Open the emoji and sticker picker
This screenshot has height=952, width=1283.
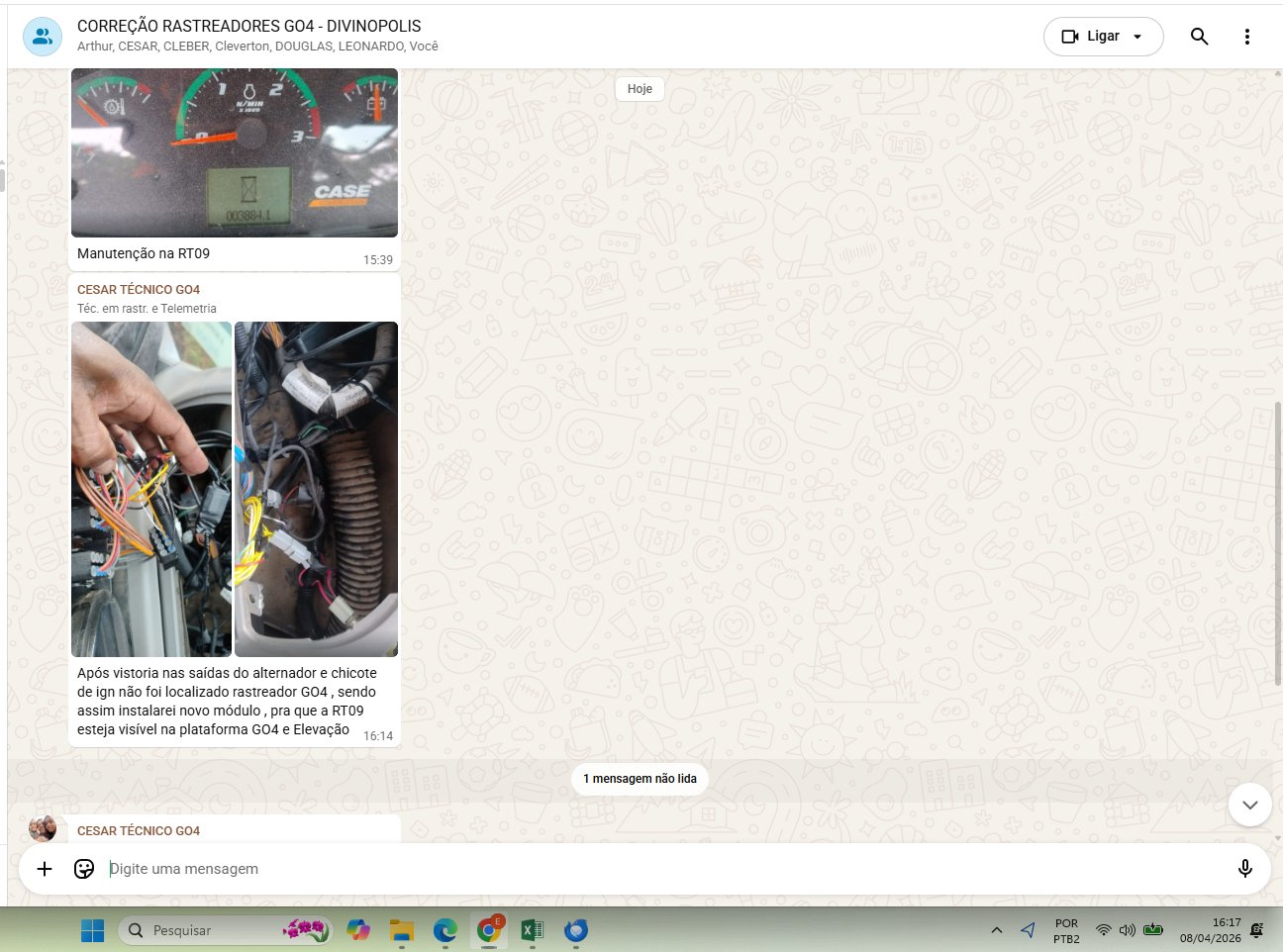[84, 869]
